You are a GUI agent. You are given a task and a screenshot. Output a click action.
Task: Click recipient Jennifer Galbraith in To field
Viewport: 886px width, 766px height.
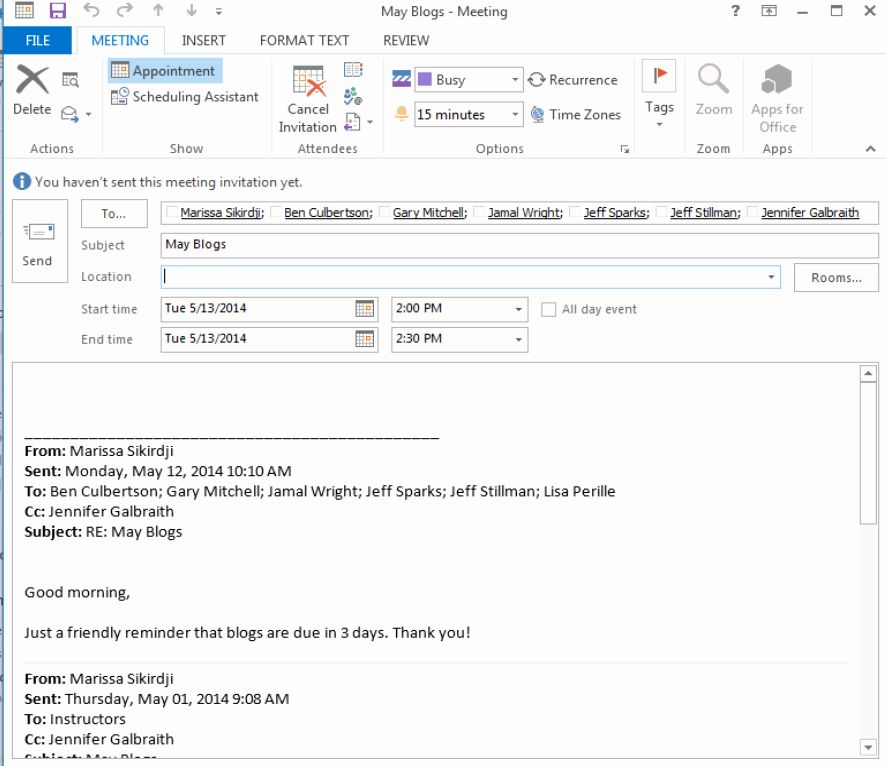810,212
